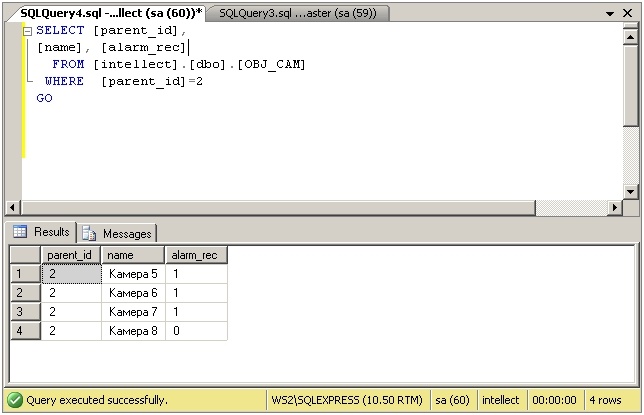The width and height of the screenshot is (644, 415).
Task: Select the SQLQuery4.sql tab
Action: pyautogui.click(x=108, y=12)
